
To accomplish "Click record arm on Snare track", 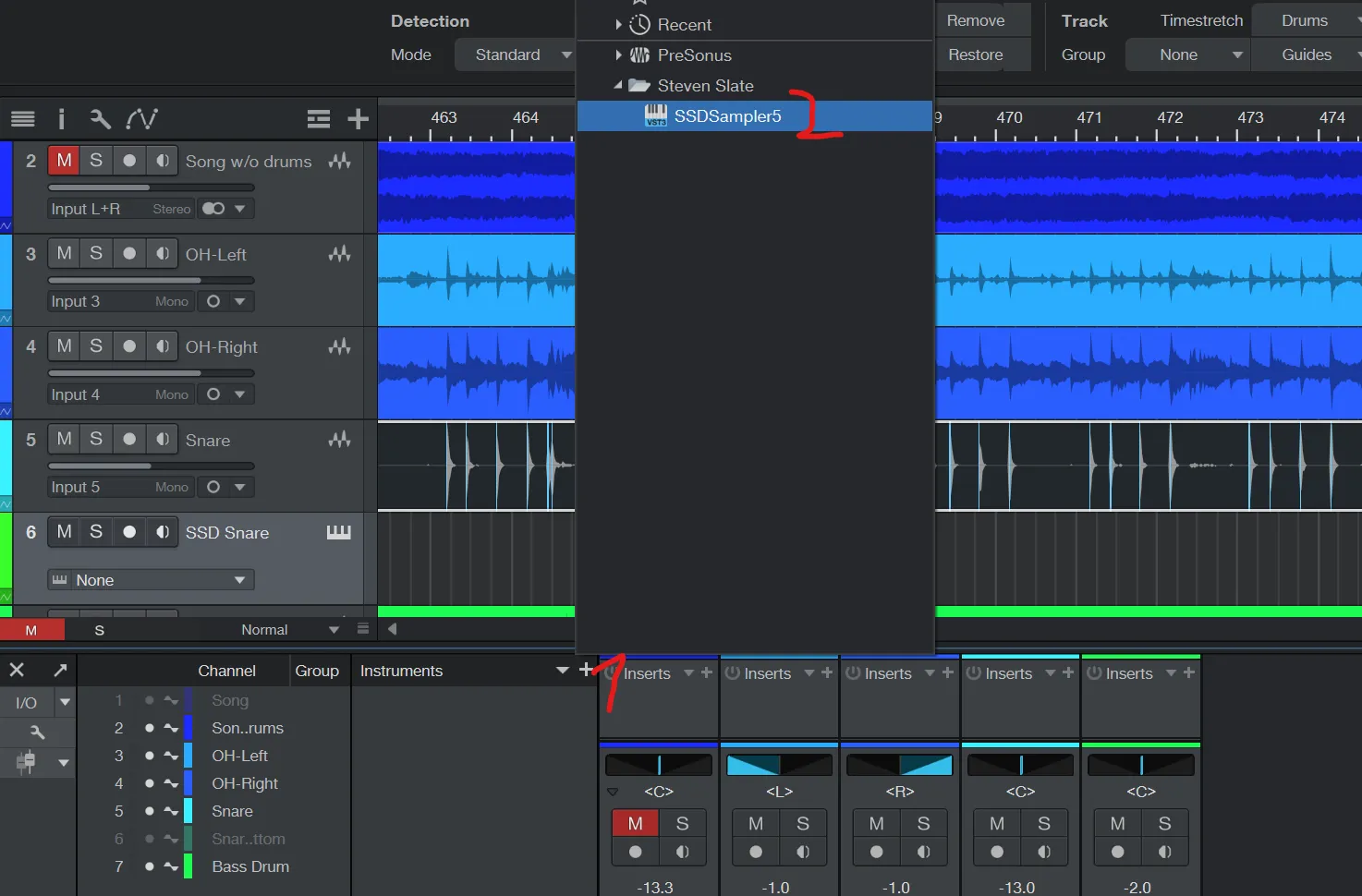I will pyautogui.click(x=129, y=439).
